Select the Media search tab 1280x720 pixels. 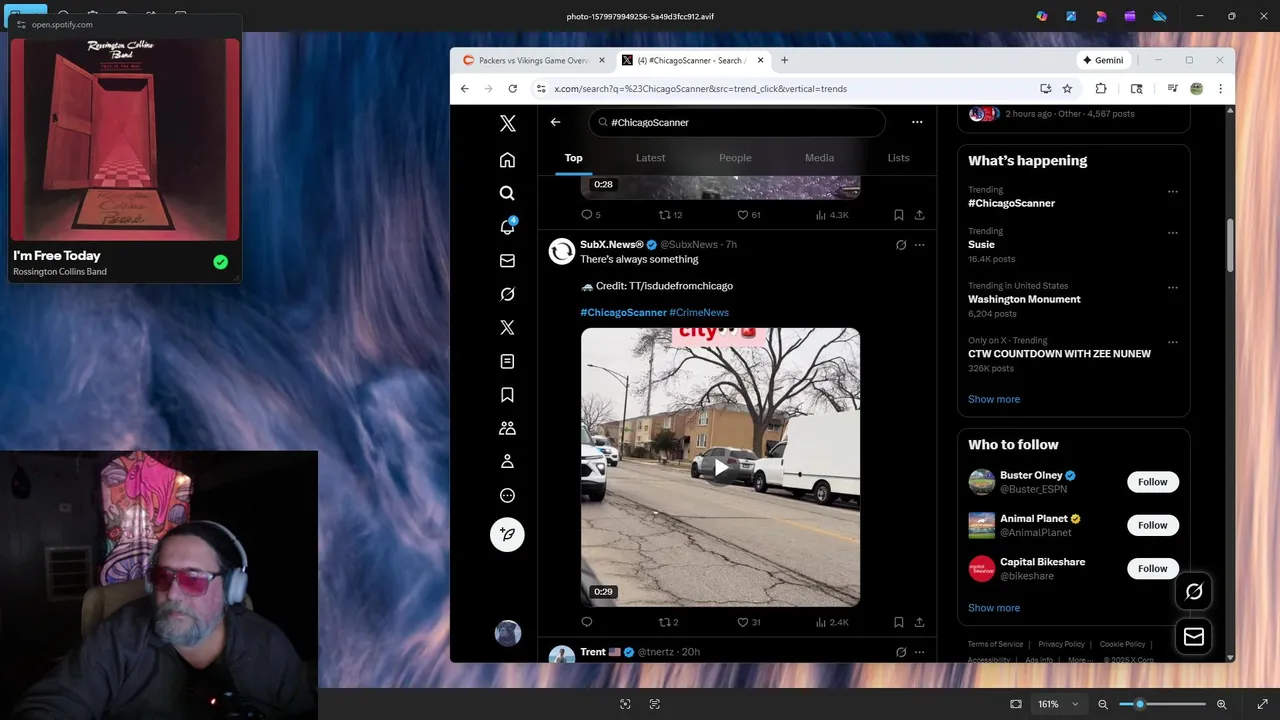click(819, 158)
